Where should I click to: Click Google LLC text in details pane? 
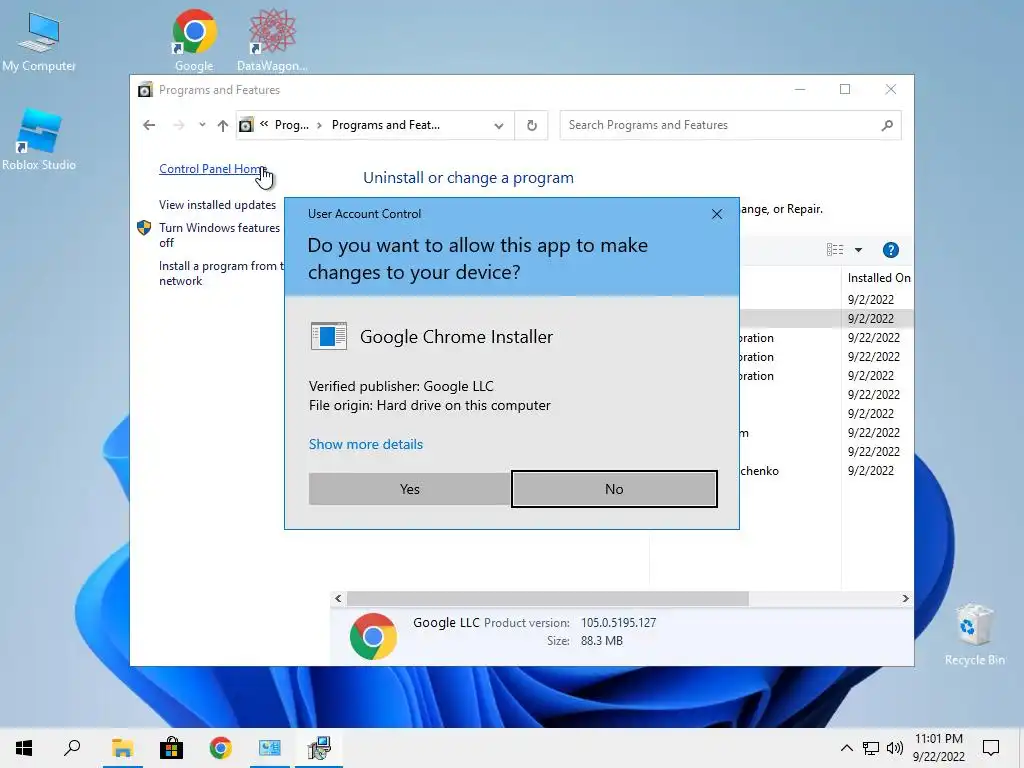(x=446, y=622)
